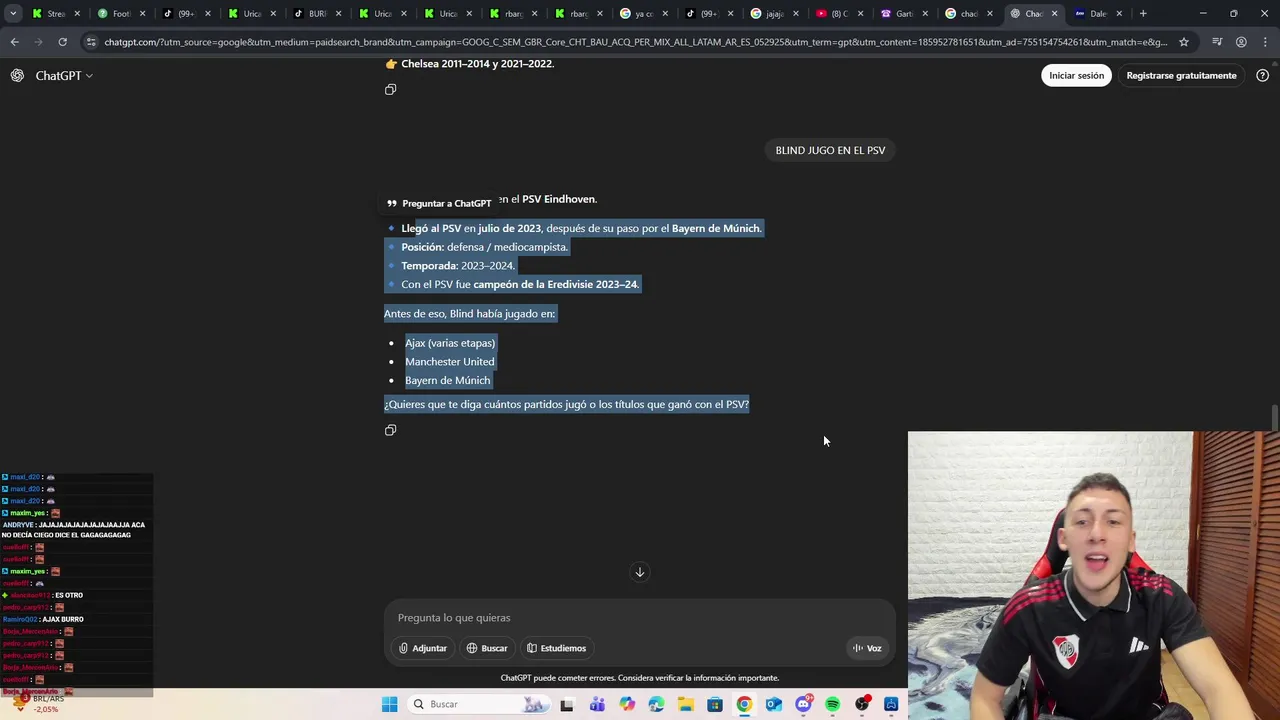The image size is (1280, 720).
Task: Open Task View on taskbar
Action: click(x=567, y=704)
